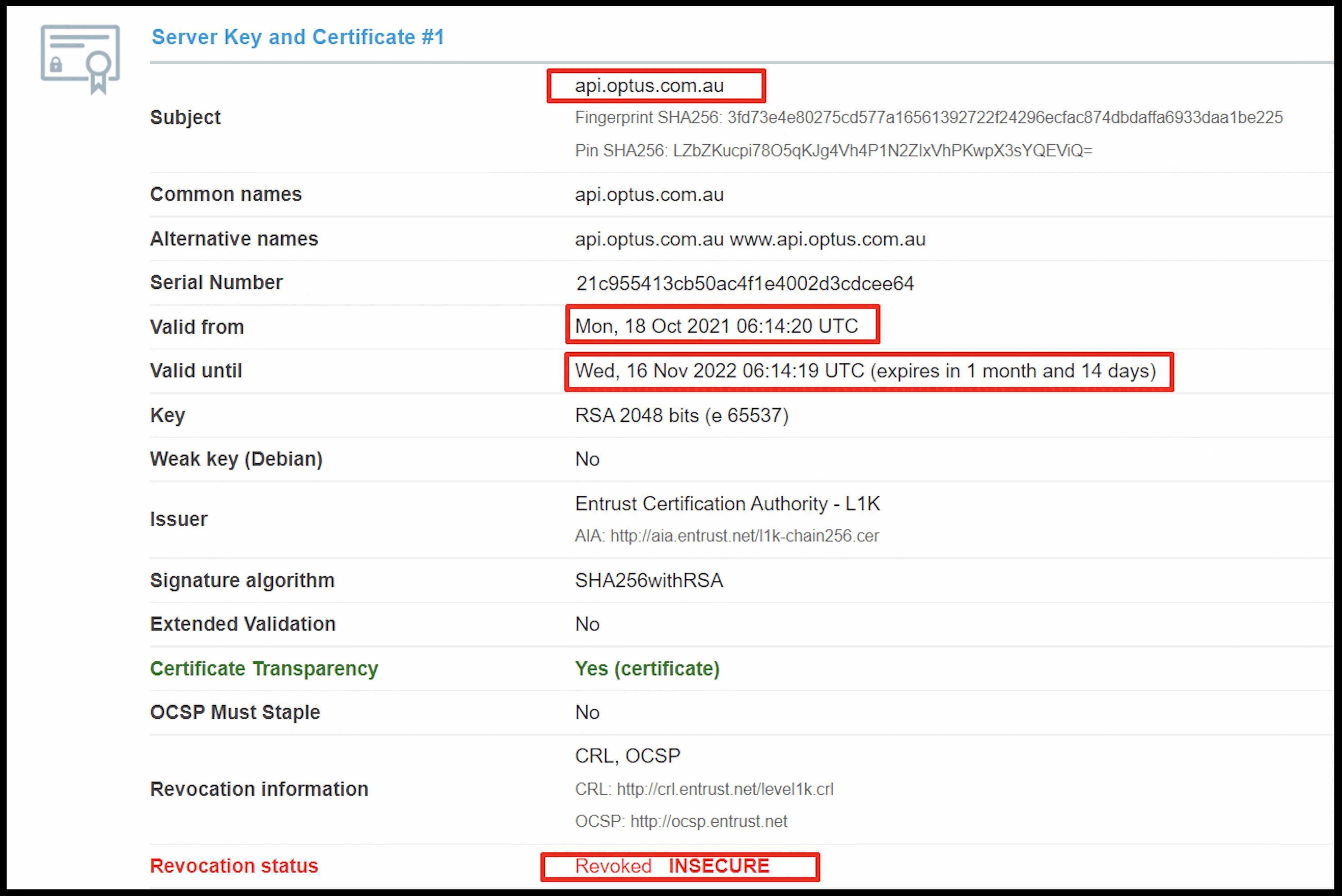The image size is (1342, 896).
Task: Click the 'Valid from' label
Action: (197, 327)
